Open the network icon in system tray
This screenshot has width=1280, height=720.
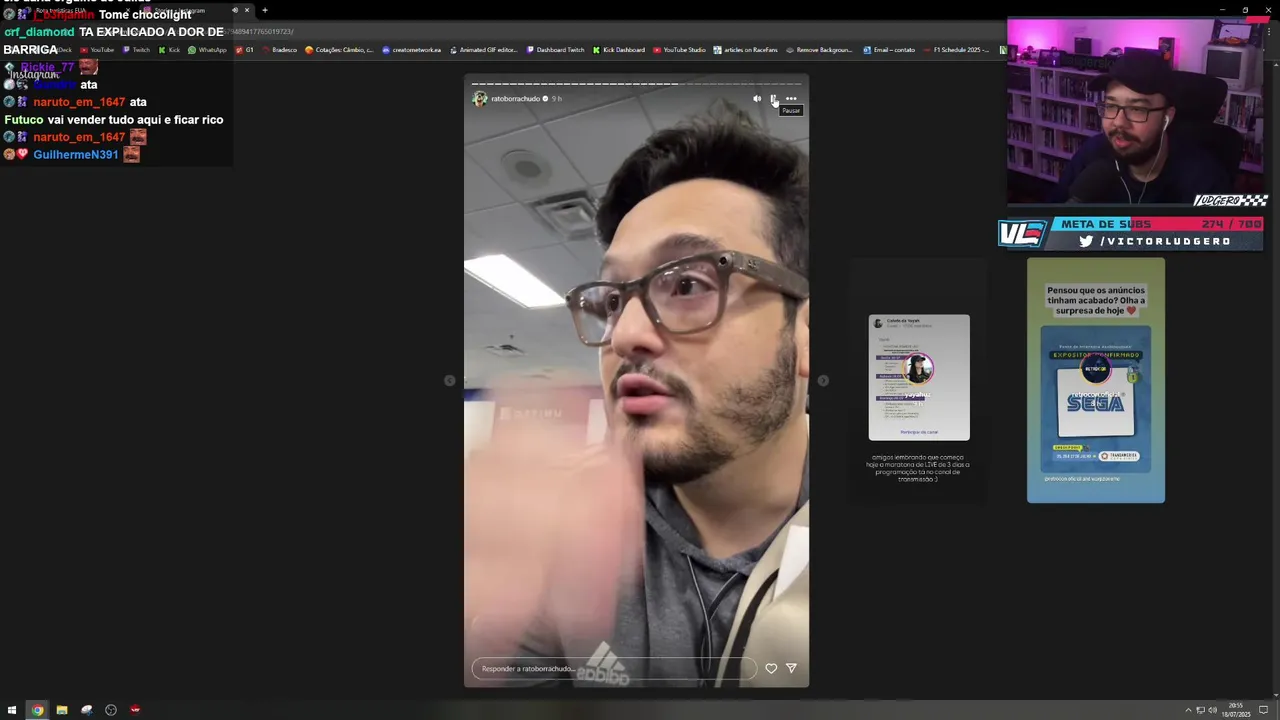tap(1201, 710)
